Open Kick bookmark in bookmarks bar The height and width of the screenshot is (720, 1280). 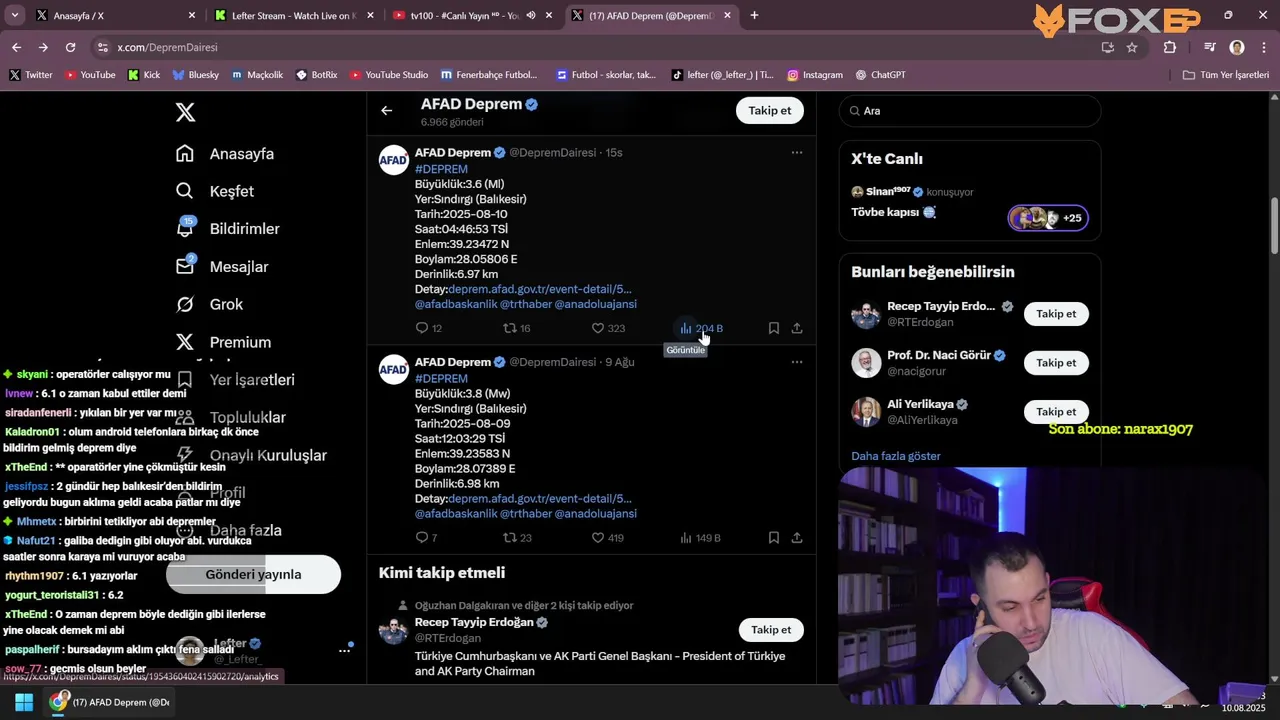coord(144,75)
